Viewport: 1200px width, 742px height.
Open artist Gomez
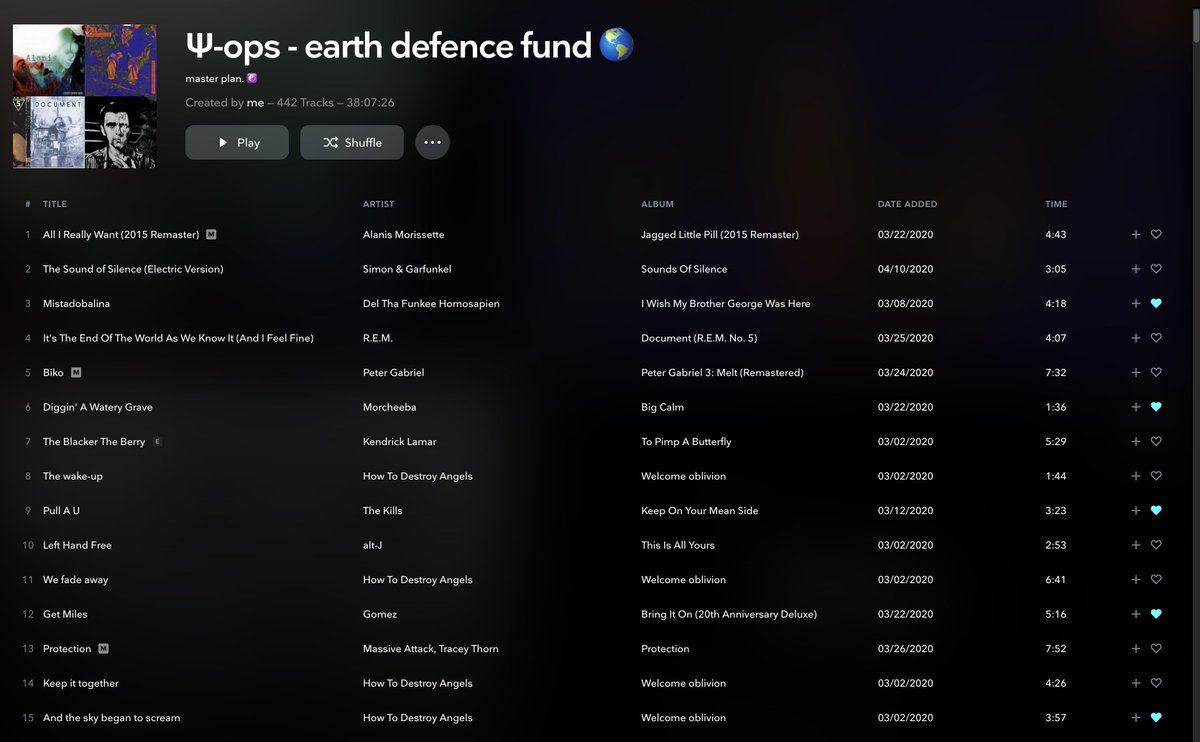(380, 614)
